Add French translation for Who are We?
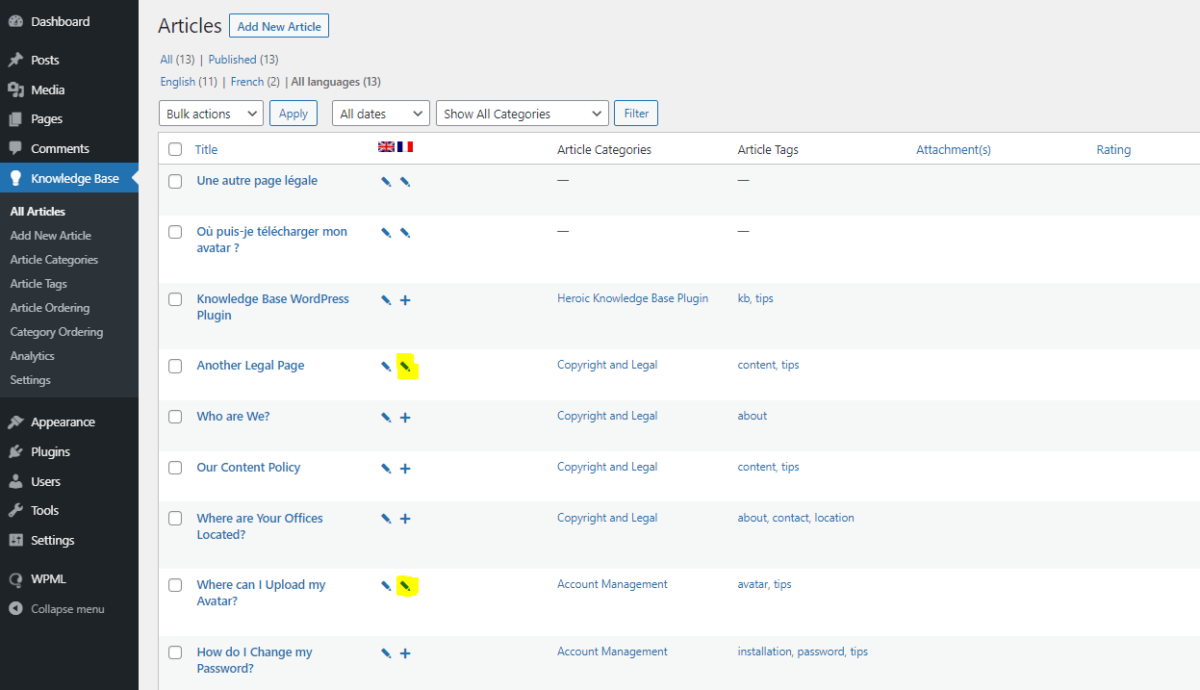The width and height of the screenshot is (1200, 690). click(405, 418)
